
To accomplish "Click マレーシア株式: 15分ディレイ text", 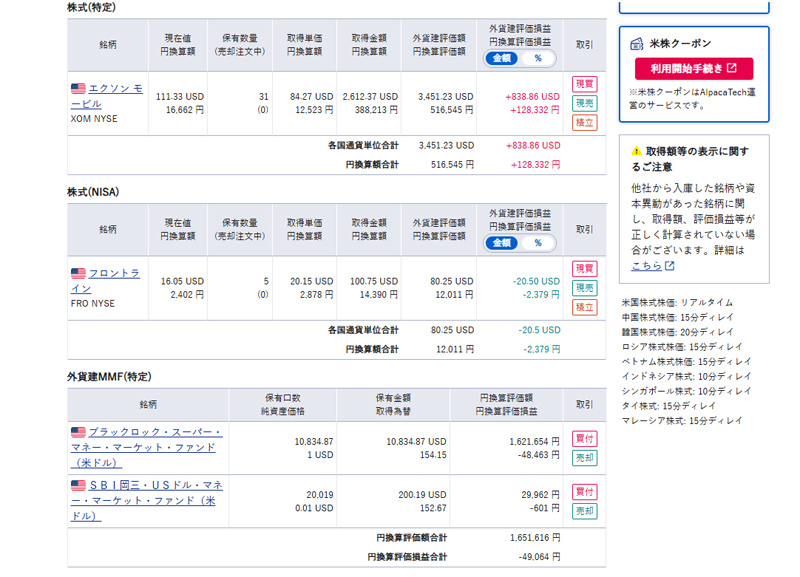I will click(682, 421).
